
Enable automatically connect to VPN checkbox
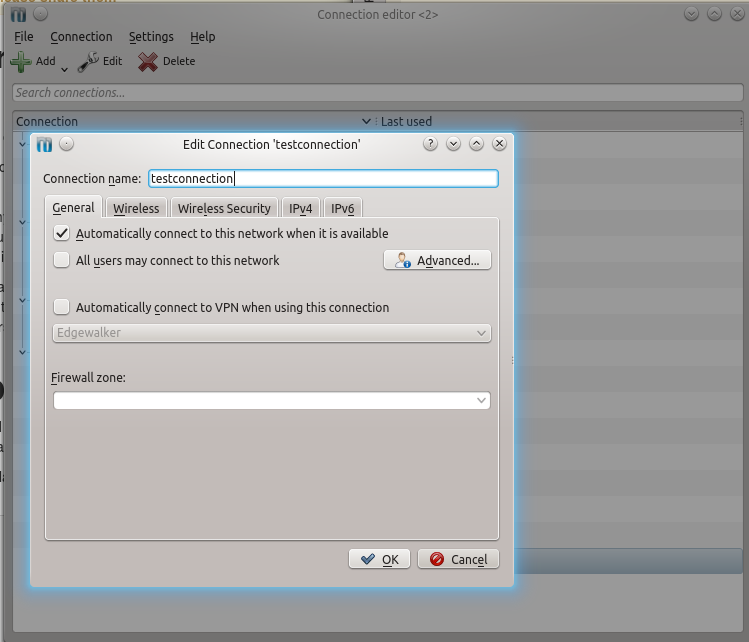click(x=62, y=307)
